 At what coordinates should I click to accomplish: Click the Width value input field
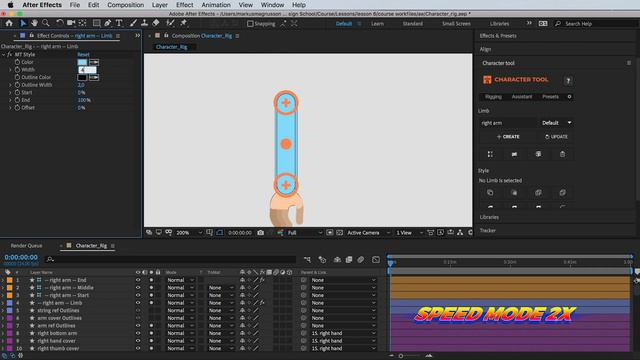87,70
